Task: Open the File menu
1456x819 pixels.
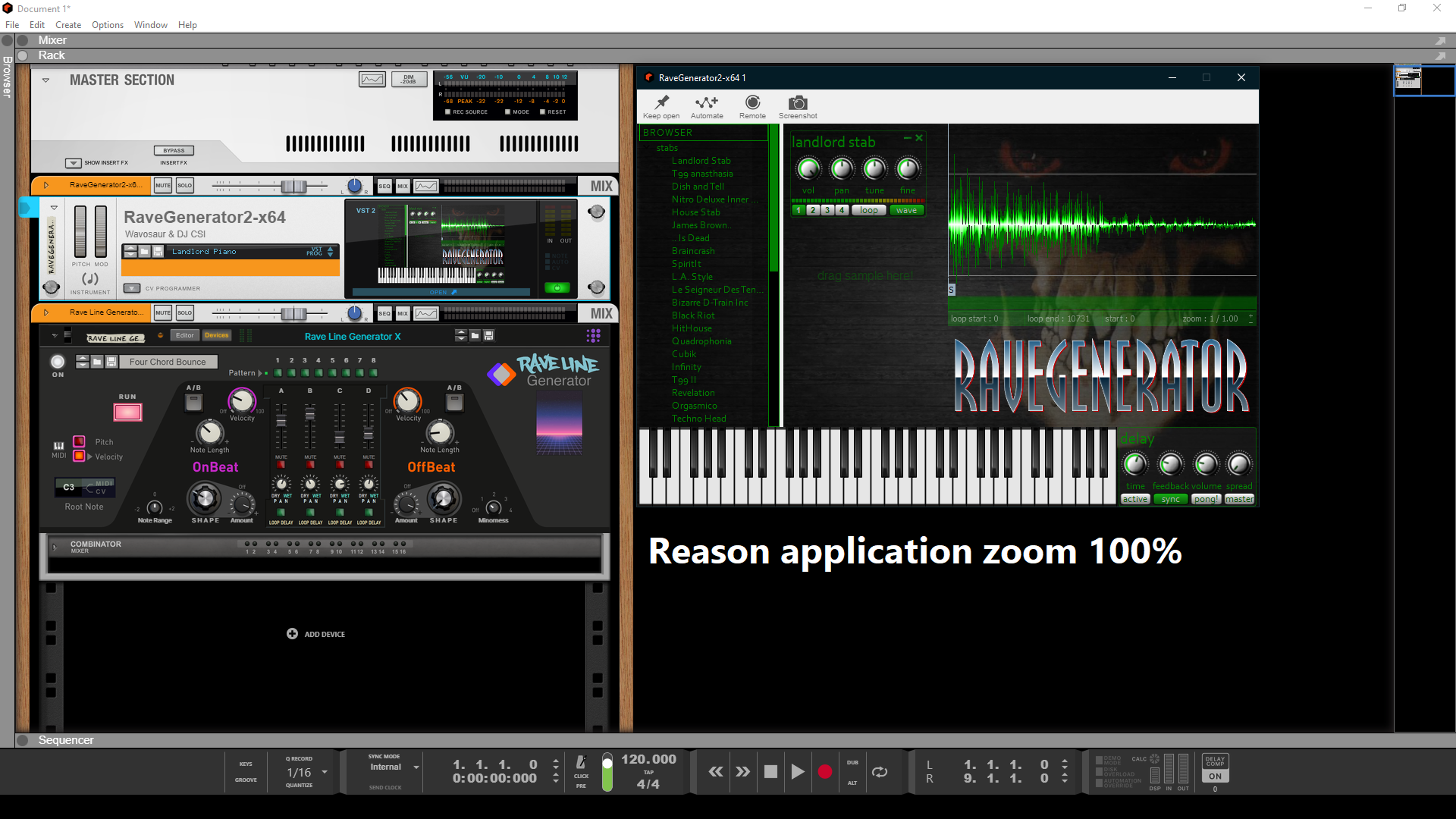Action: pos(12,25)
